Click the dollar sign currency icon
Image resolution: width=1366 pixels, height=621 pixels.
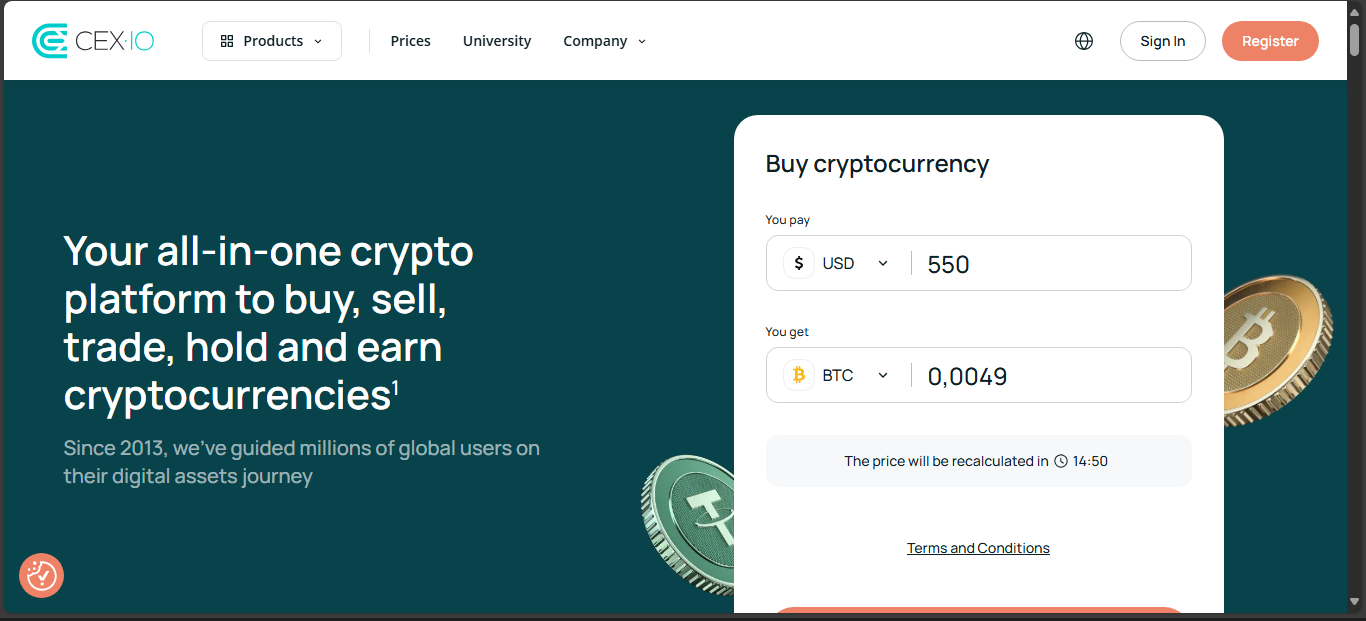798,264
